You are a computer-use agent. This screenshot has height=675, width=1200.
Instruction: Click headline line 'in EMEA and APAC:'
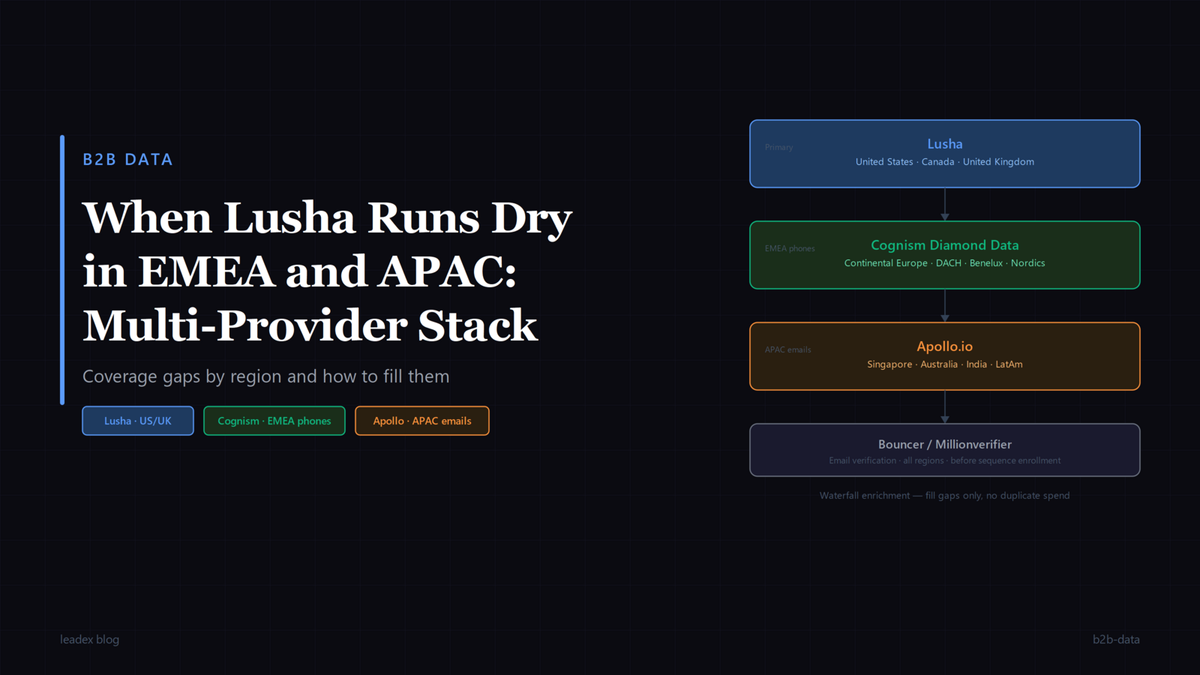[x=300, y=272]
